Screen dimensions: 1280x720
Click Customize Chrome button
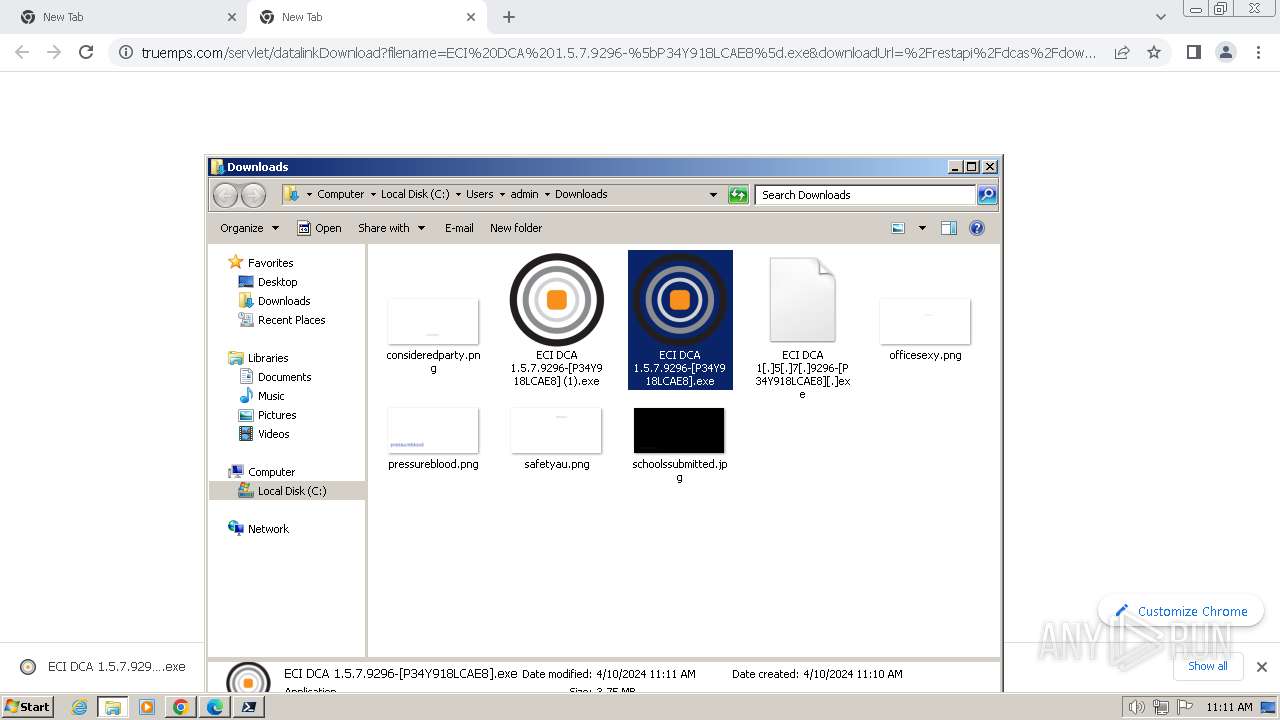coord(1181,611)
